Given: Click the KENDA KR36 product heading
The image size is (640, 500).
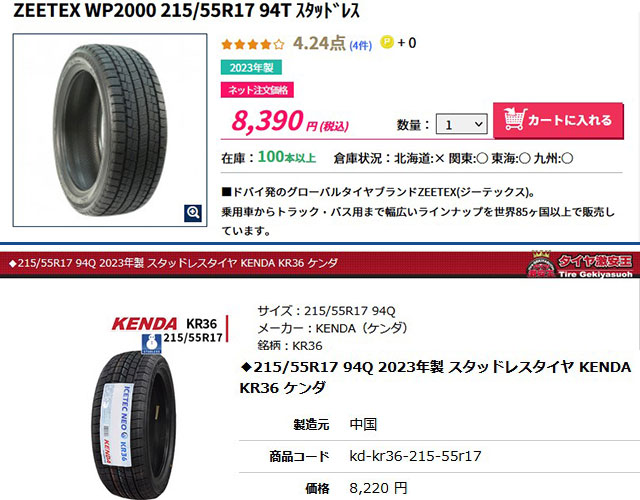Looking at the screenshot, I should (435, 377).
